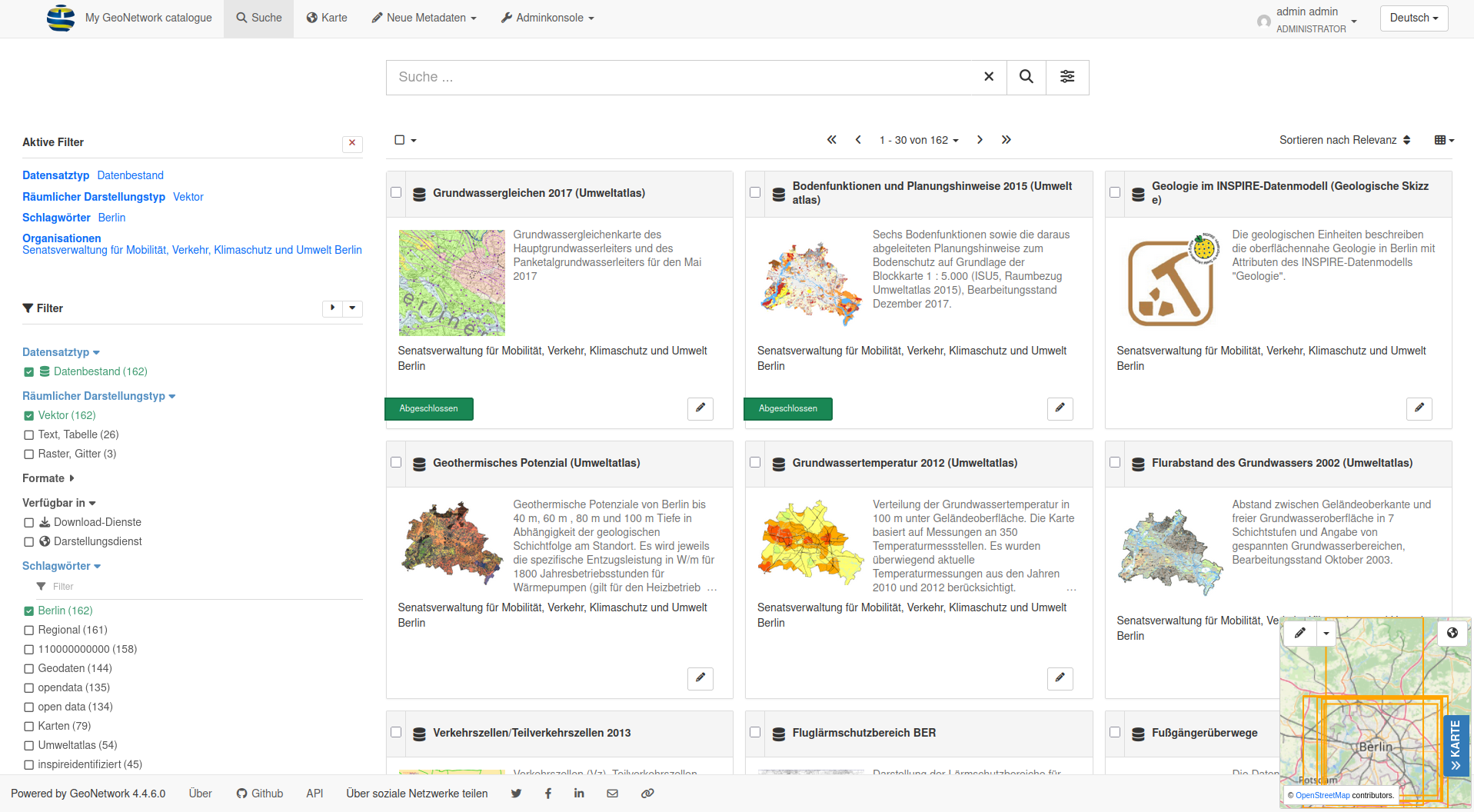Viewport: 1474px width, 812px height.
Task: Enable the Regional keyword filter
Action: pyautogui.click(x=29, y=631)
